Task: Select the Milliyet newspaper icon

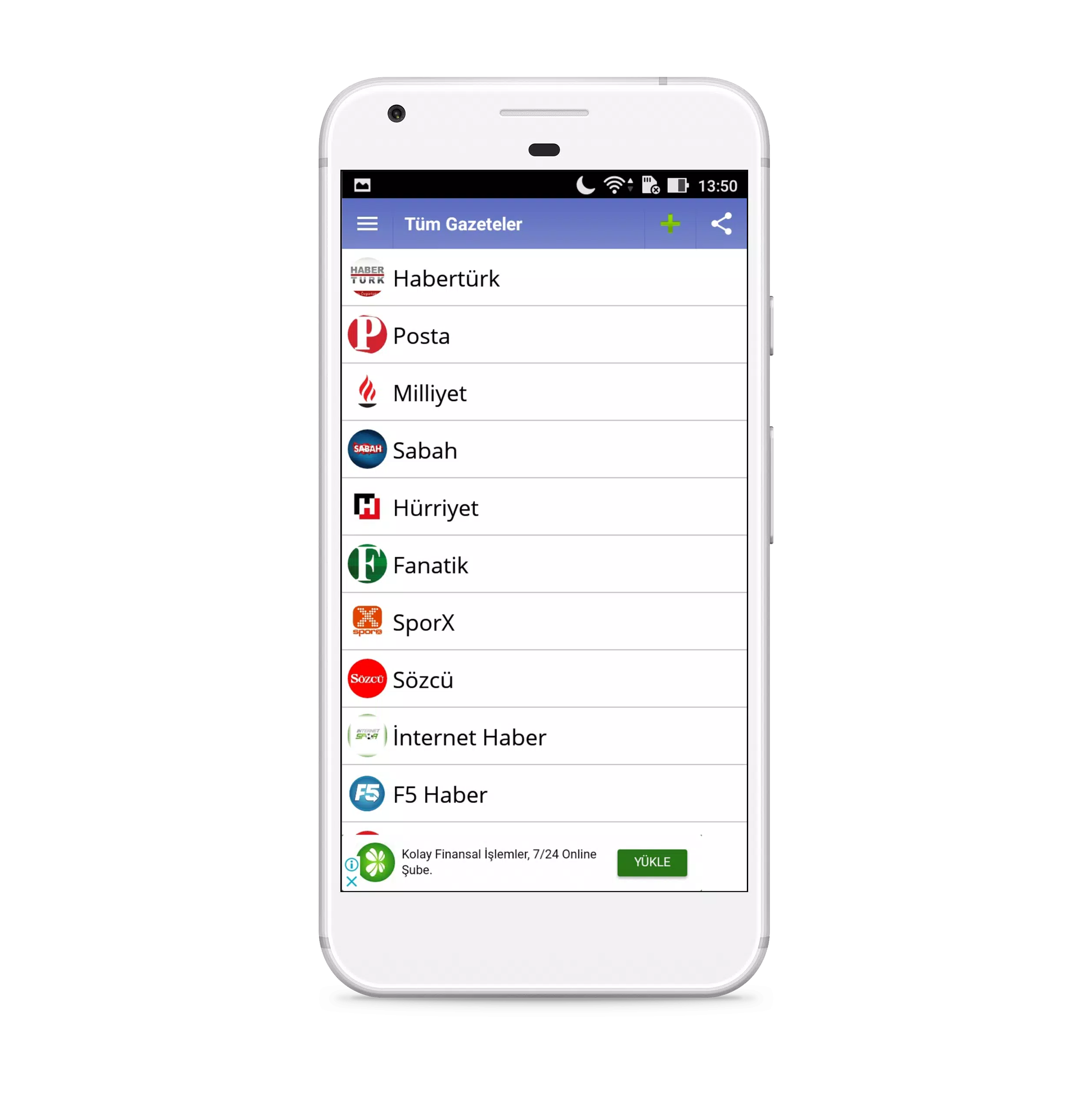Action: [x=365, y=392]
